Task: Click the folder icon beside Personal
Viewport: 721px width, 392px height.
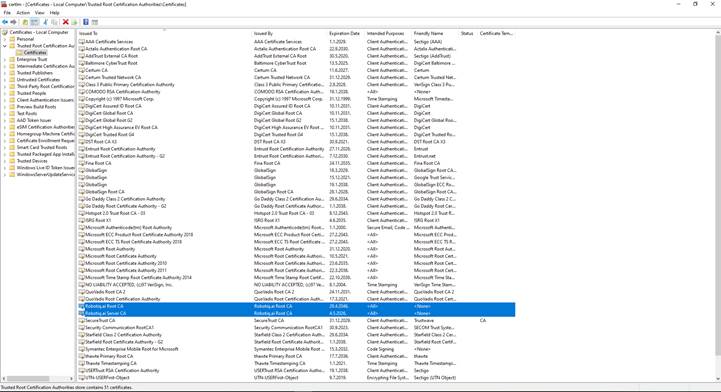Action: [x=12, y=39]
